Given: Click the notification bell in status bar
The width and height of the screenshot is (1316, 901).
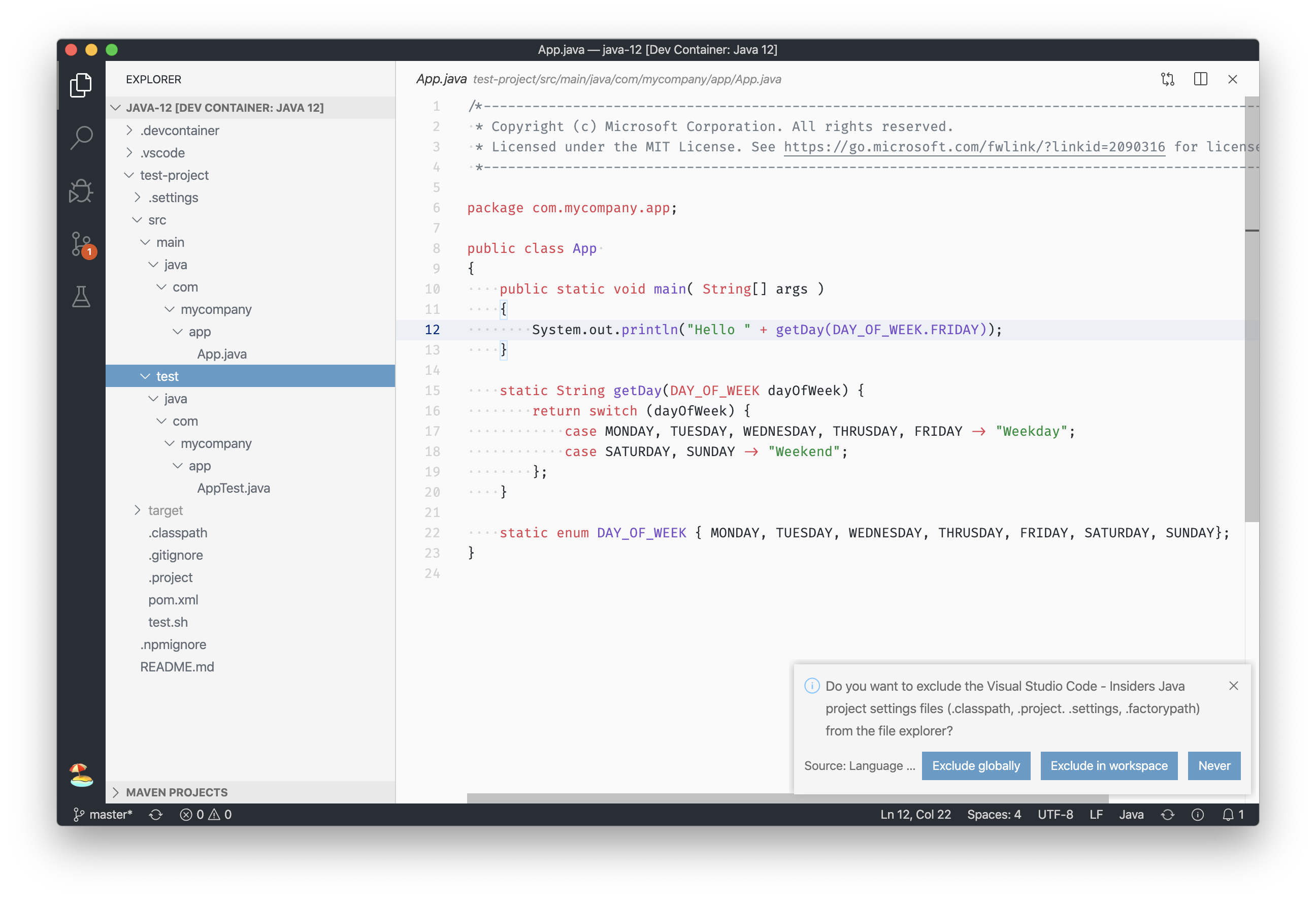Looking at the screenshot, I should pos(1228,814).
